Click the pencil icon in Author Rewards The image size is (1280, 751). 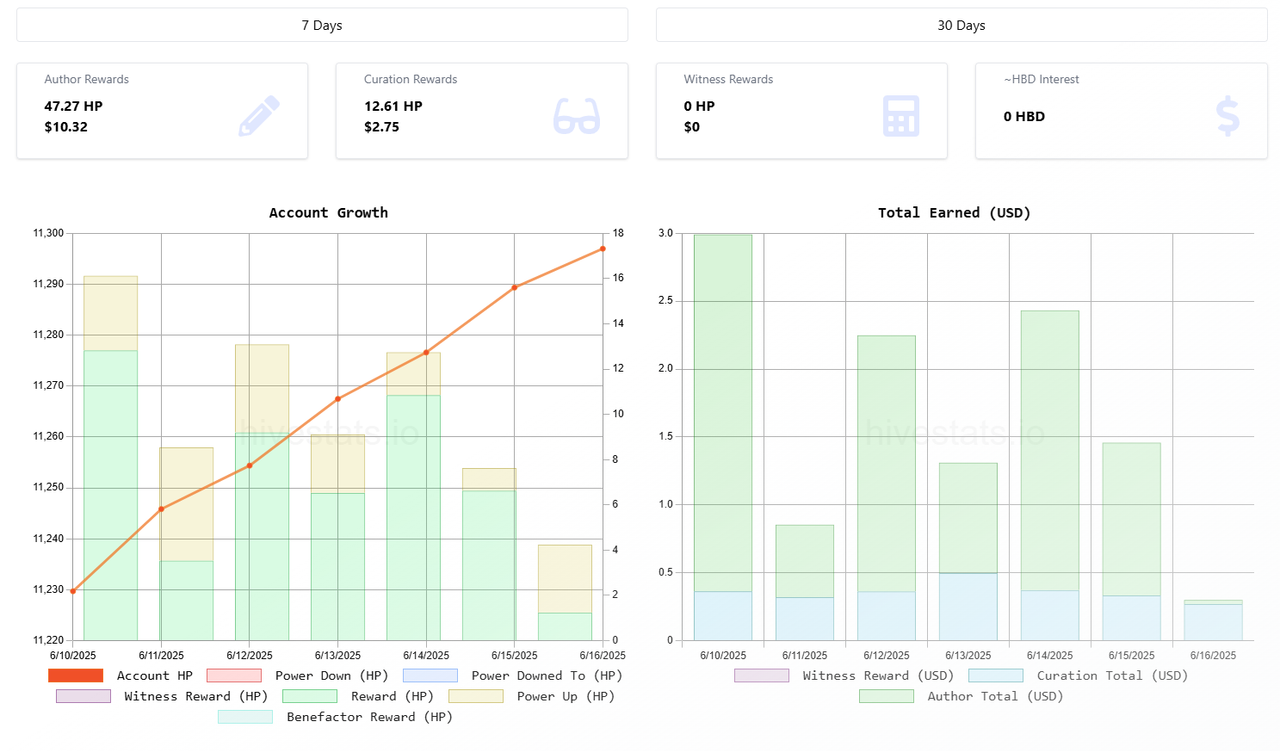(260, 116)
